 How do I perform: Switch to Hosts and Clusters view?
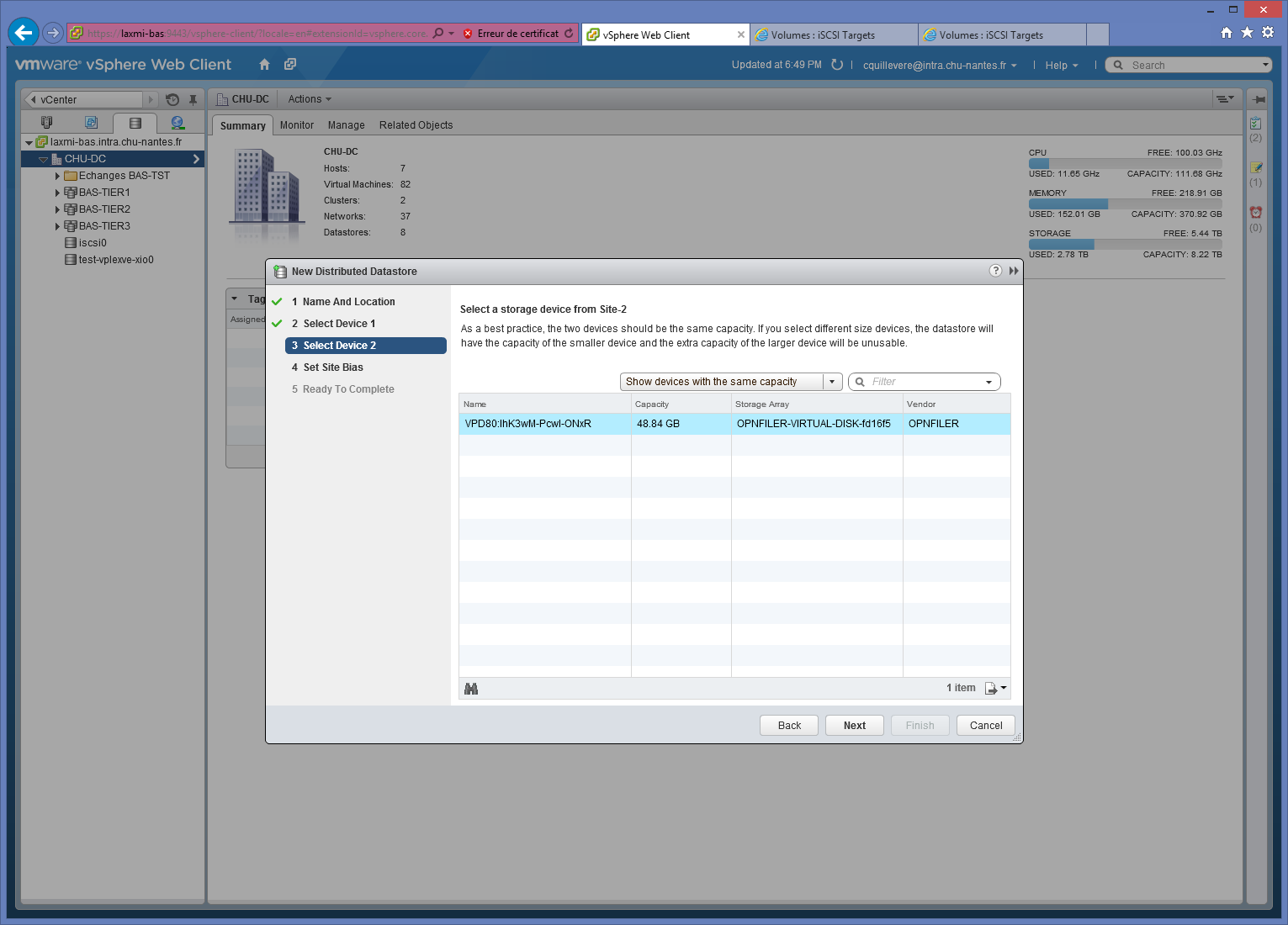point(46,123)
